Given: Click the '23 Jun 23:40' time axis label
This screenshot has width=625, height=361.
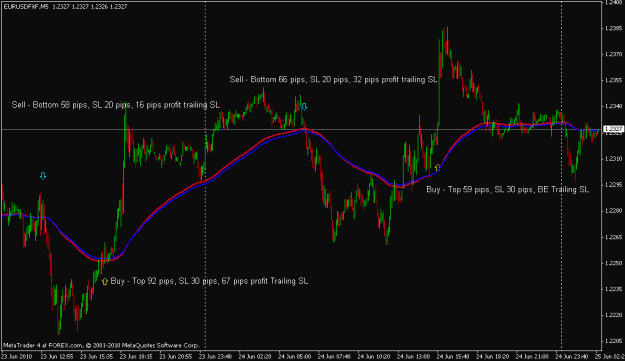Looking at the screenshot, I should [215, 356].
